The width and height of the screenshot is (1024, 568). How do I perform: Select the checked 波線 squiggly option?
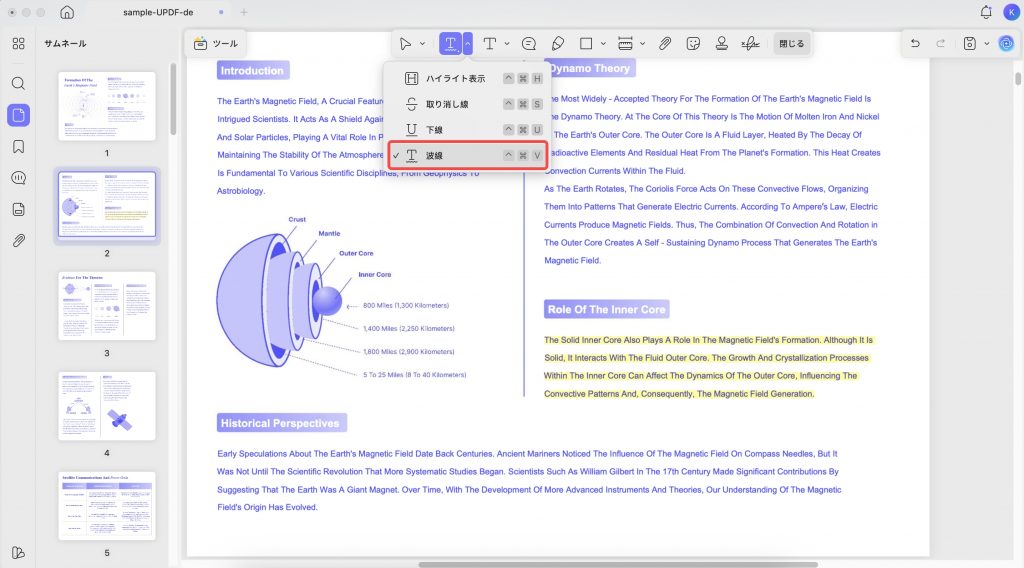pyautogui.click(x=468, y=155)
